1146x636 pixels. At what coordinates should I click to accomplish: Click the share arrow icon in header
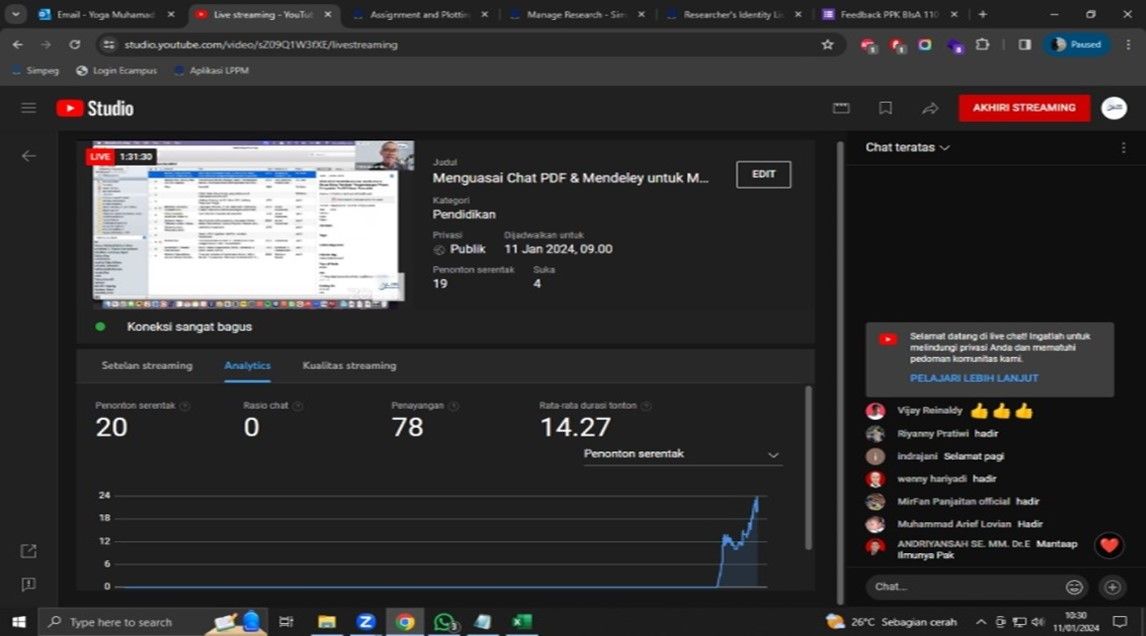click(x=930, y=108)
